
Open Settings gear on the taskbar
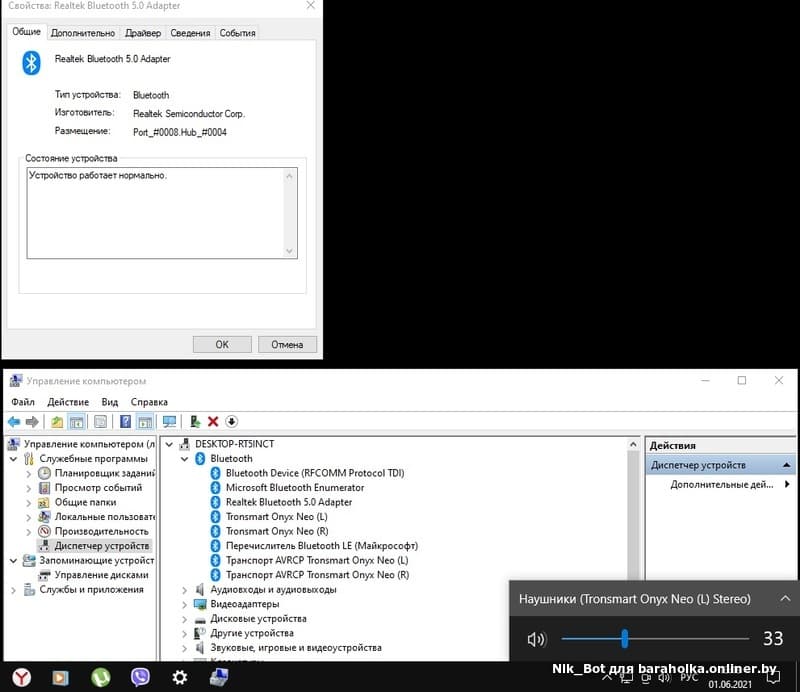(x=180, y=677)
